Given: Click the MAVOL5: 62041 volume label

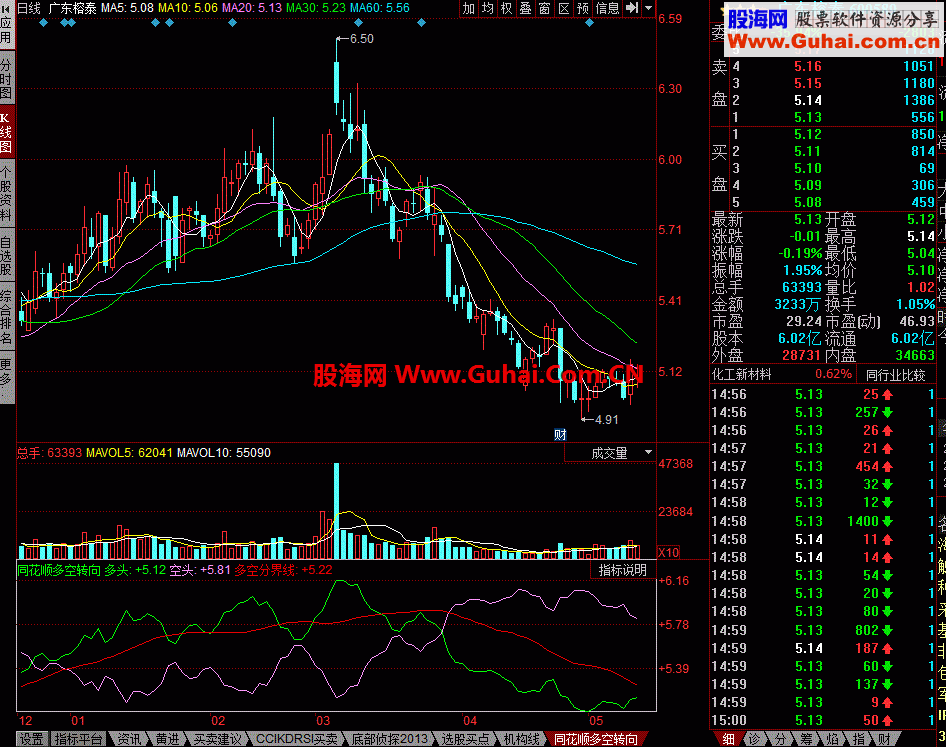Looking at the screenshot, I should [x=129, y=453].
